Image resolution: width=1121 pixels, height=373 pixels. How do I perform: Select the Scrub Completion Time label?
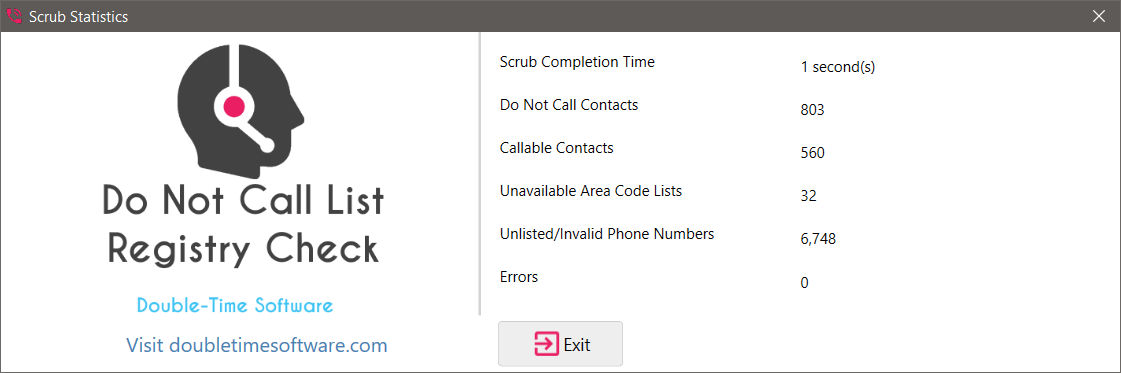(x=577, y=62)
